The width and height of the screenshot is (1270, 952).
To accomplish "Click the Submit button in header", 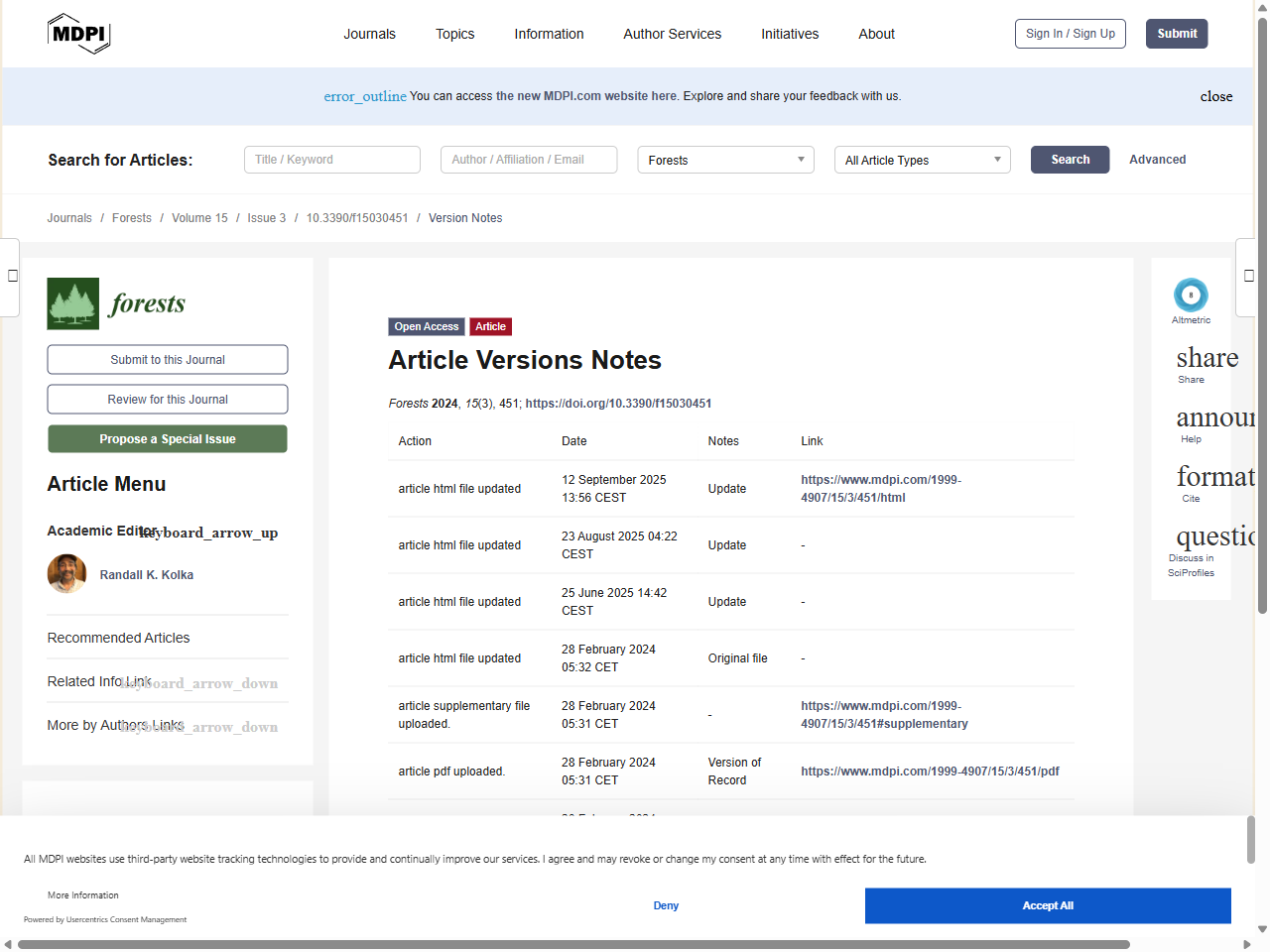I will coord(1177,34).
